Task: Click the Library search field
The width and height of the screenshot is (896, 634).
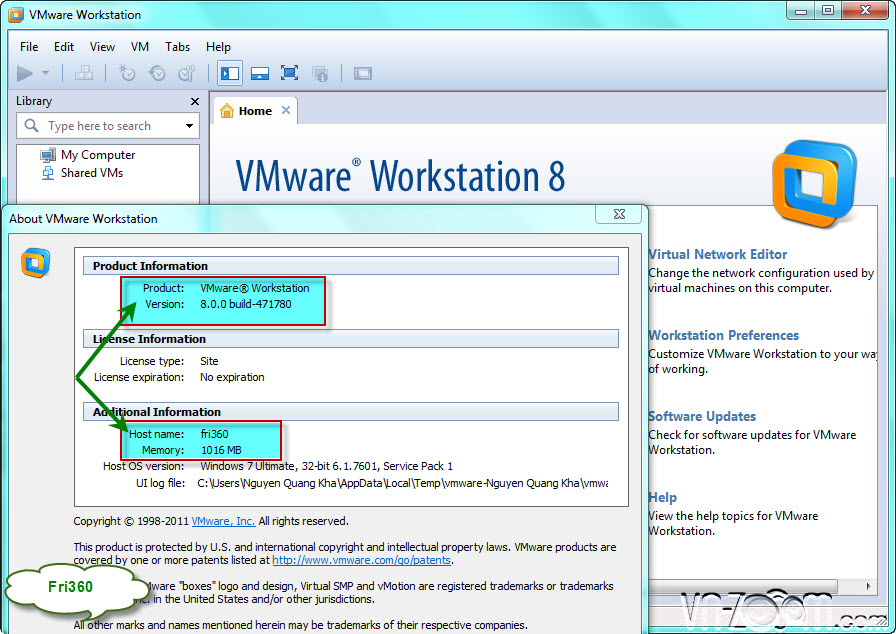Action: point(108,126)
